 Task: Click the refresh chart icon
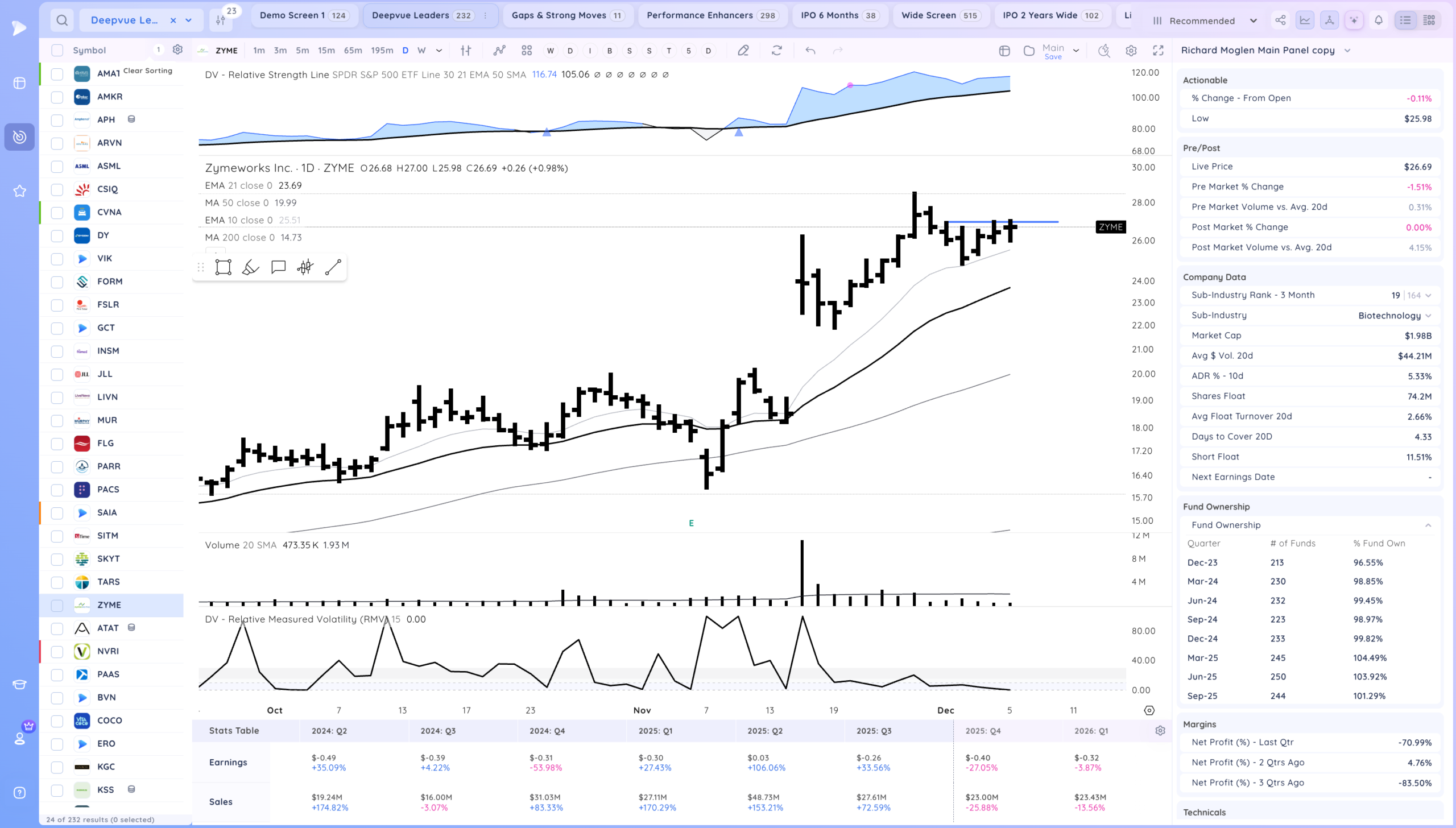pyautogui.click(x=776, y=51)
